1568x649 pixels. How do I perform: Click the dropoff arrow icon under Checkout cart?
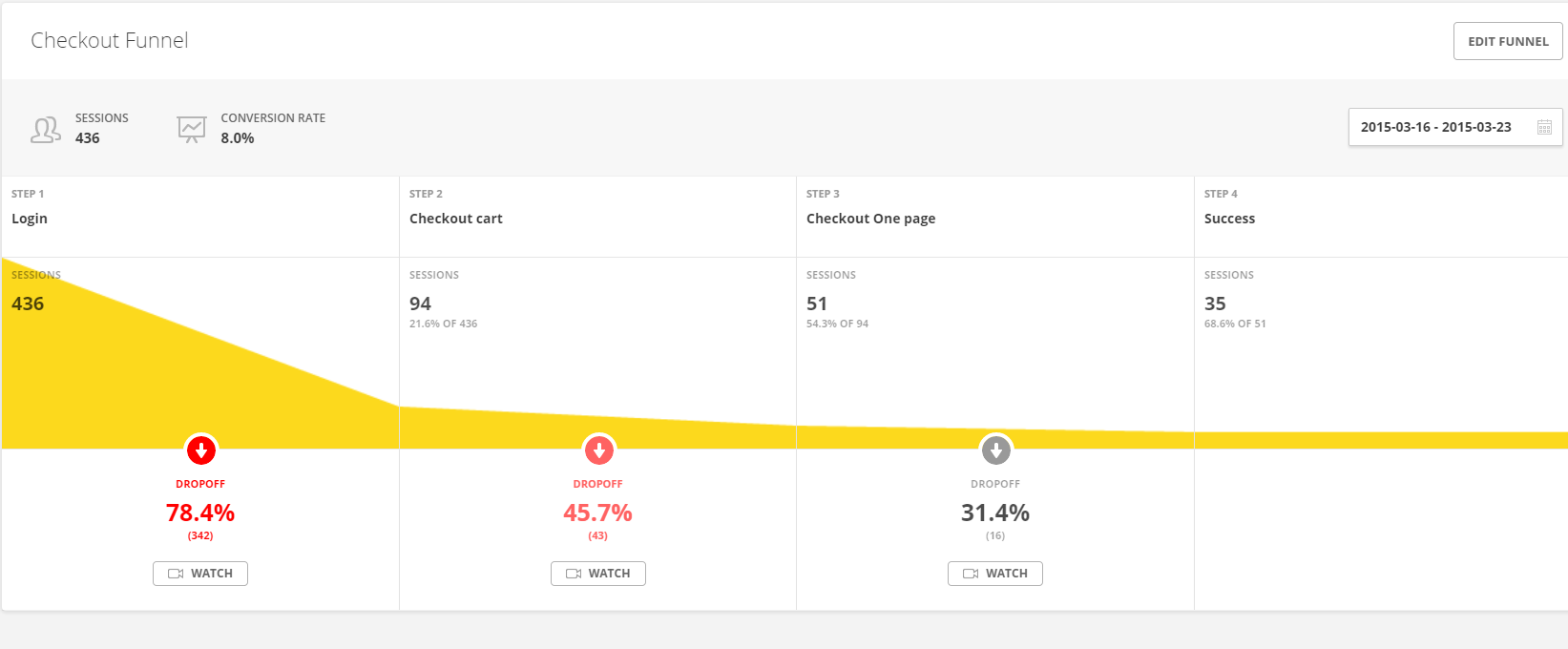(x=598, y=450)
